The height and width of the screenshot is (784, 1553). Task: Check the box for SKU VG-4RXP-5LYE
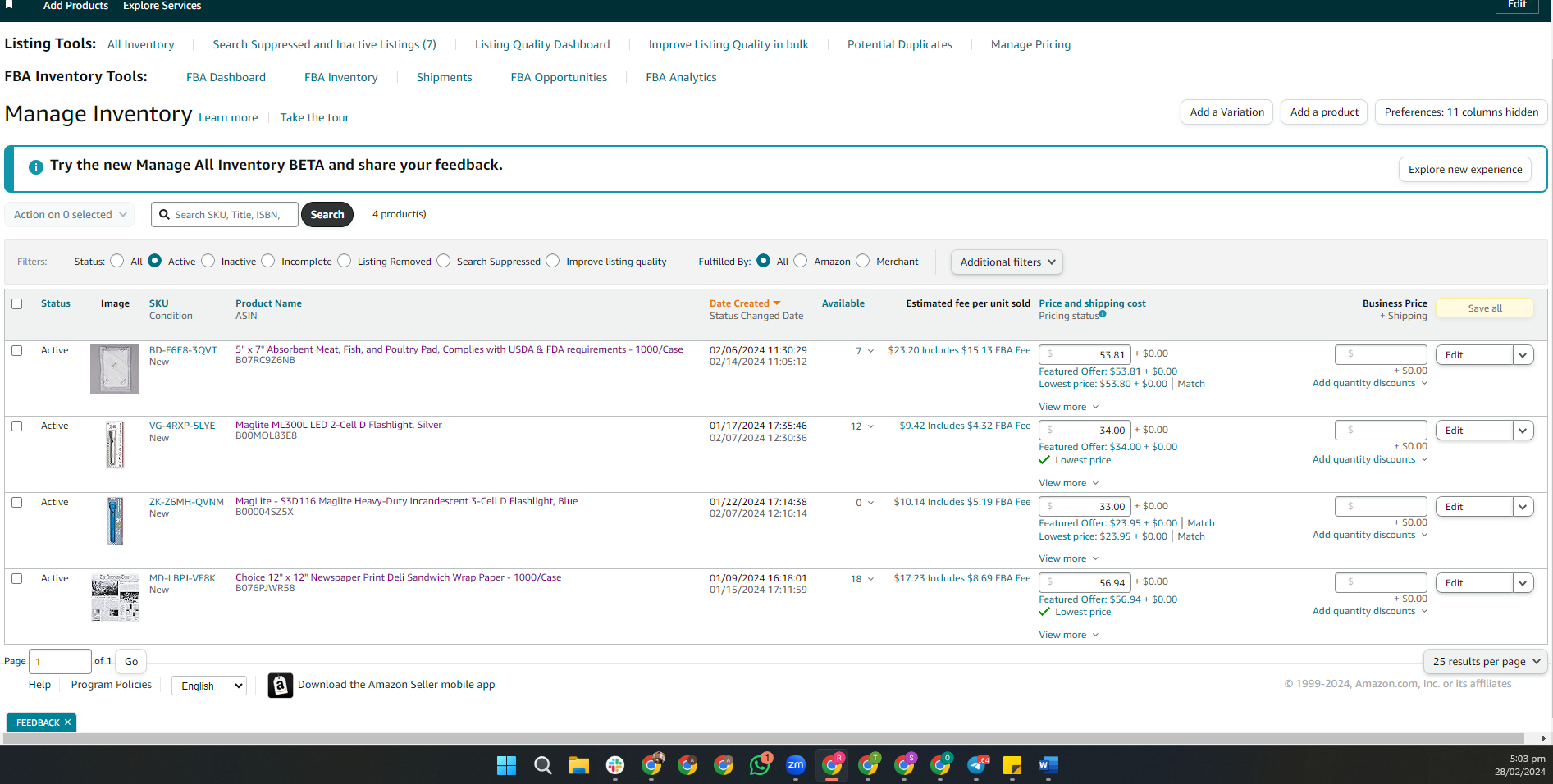tap(16, 426)
